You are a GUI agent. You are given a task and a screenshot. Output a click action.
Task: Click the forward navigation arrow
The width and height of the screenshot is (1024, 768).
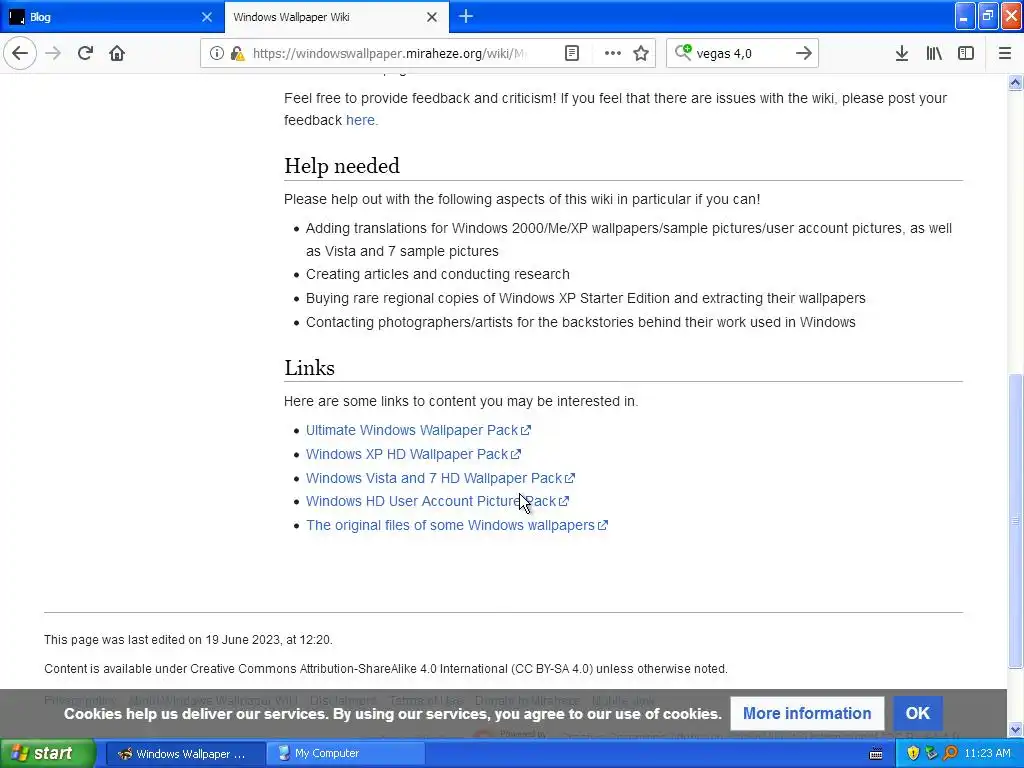click(x=54, y=53)
